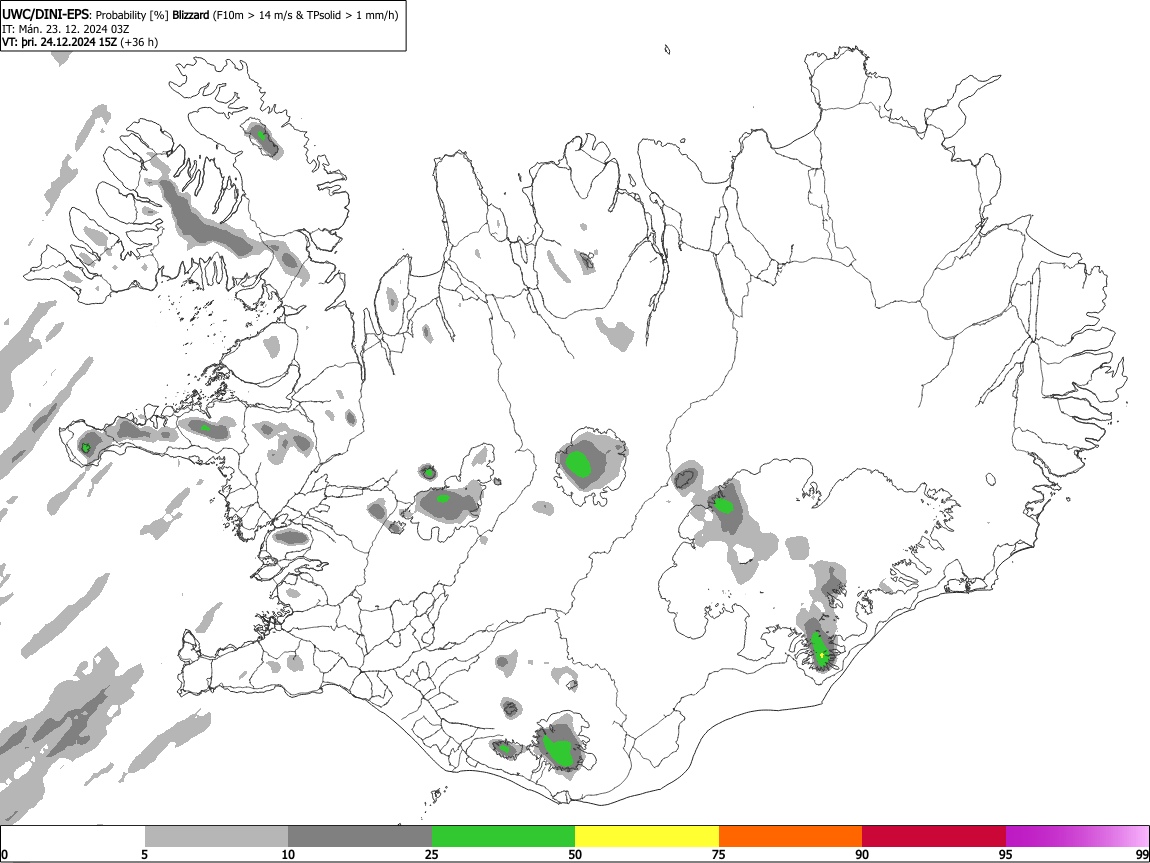
Task: Click the 'VT: þri. 24.12.2024 15Z' line
Action: tap(59, 42)
